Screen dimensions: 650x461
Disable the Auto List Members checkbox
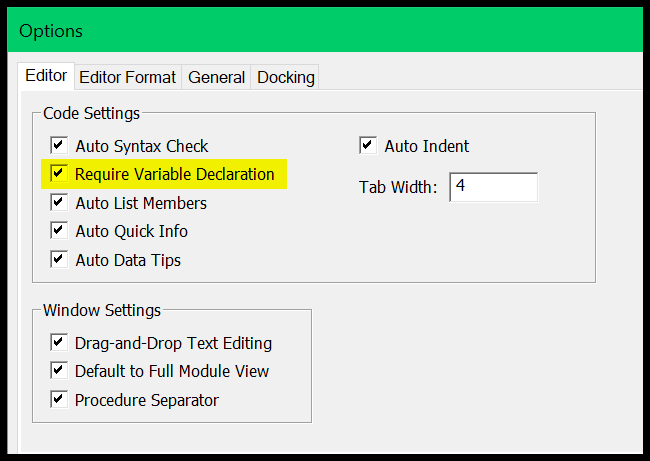(59, 202)
